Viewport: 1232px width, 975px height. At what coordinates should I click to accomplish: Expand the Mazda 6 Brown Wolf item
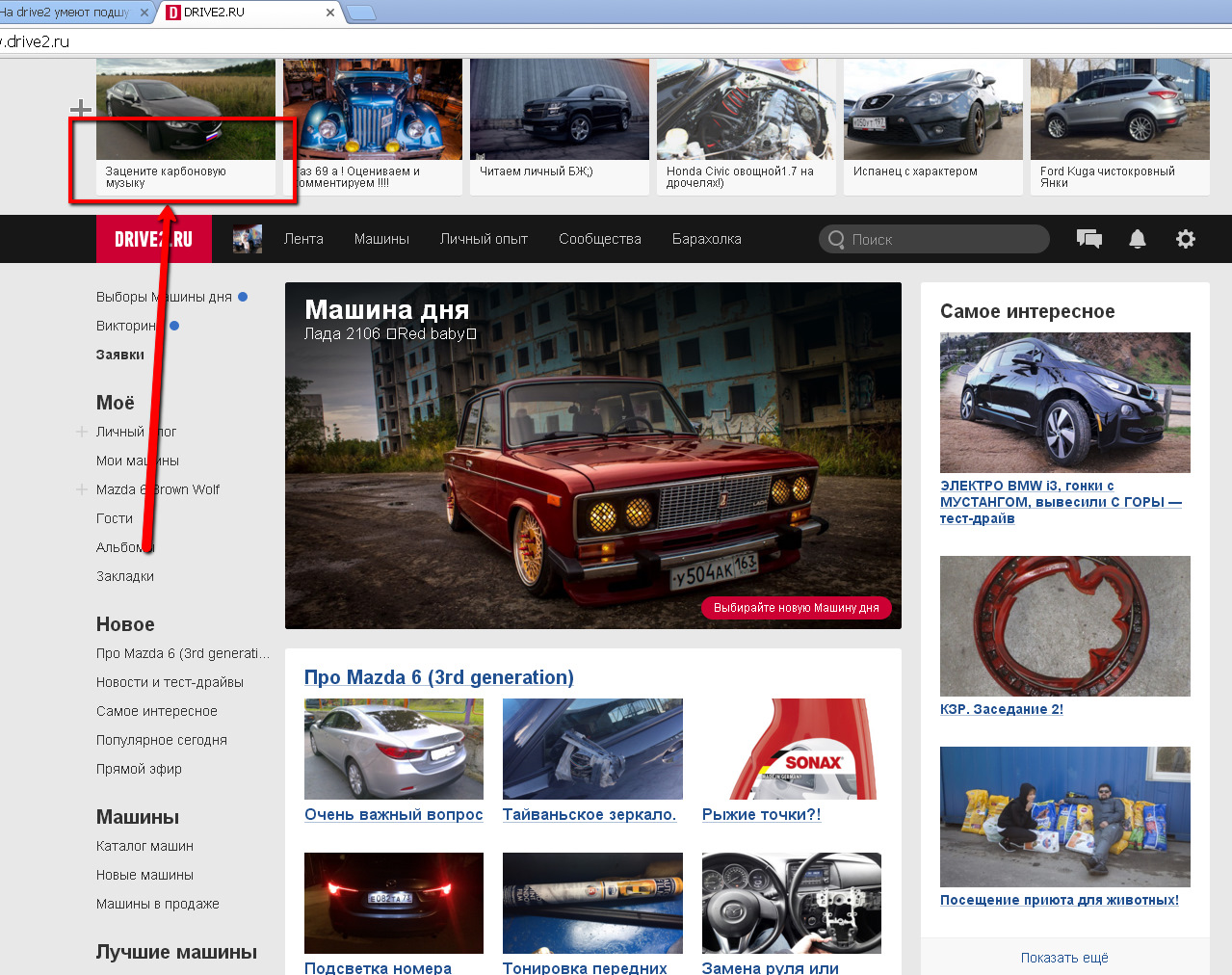[x=82, y=489]
